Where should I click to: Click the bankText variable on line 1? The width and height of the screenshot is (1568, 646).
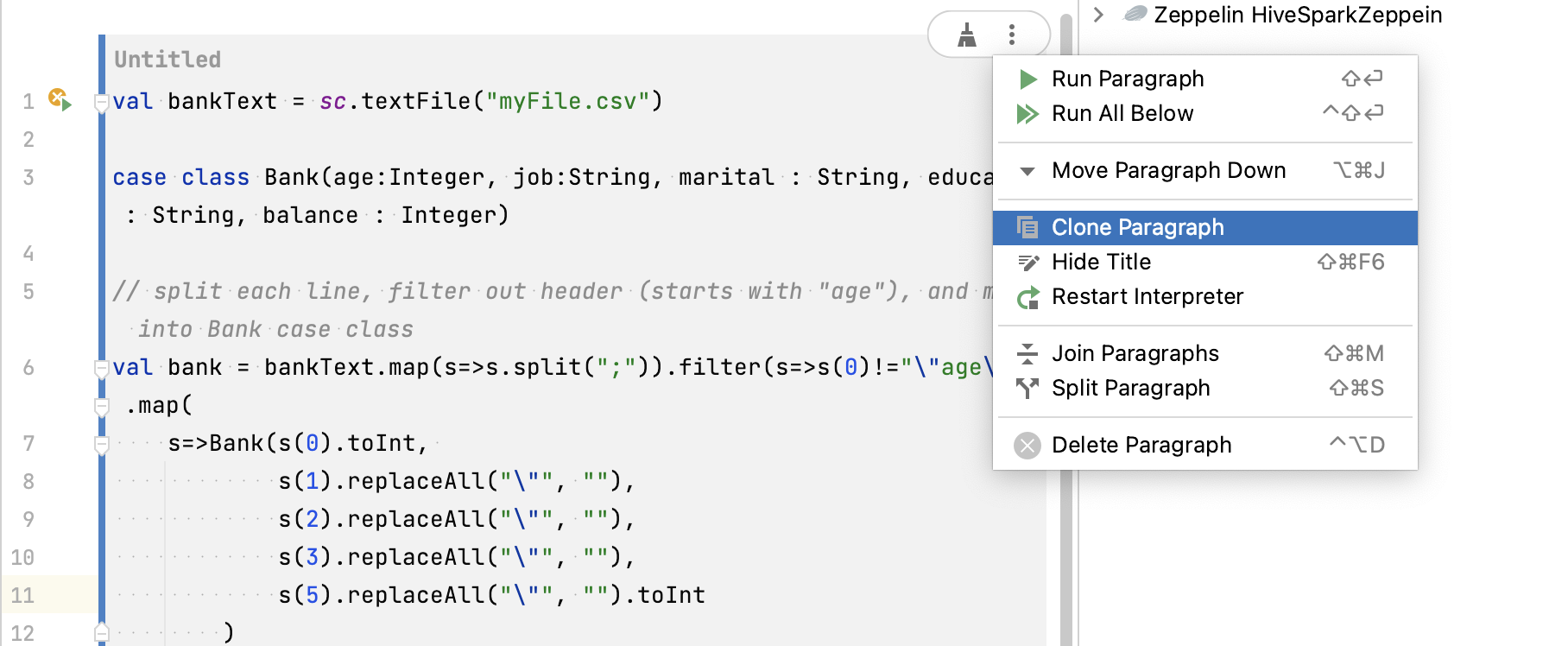(222, 101)
